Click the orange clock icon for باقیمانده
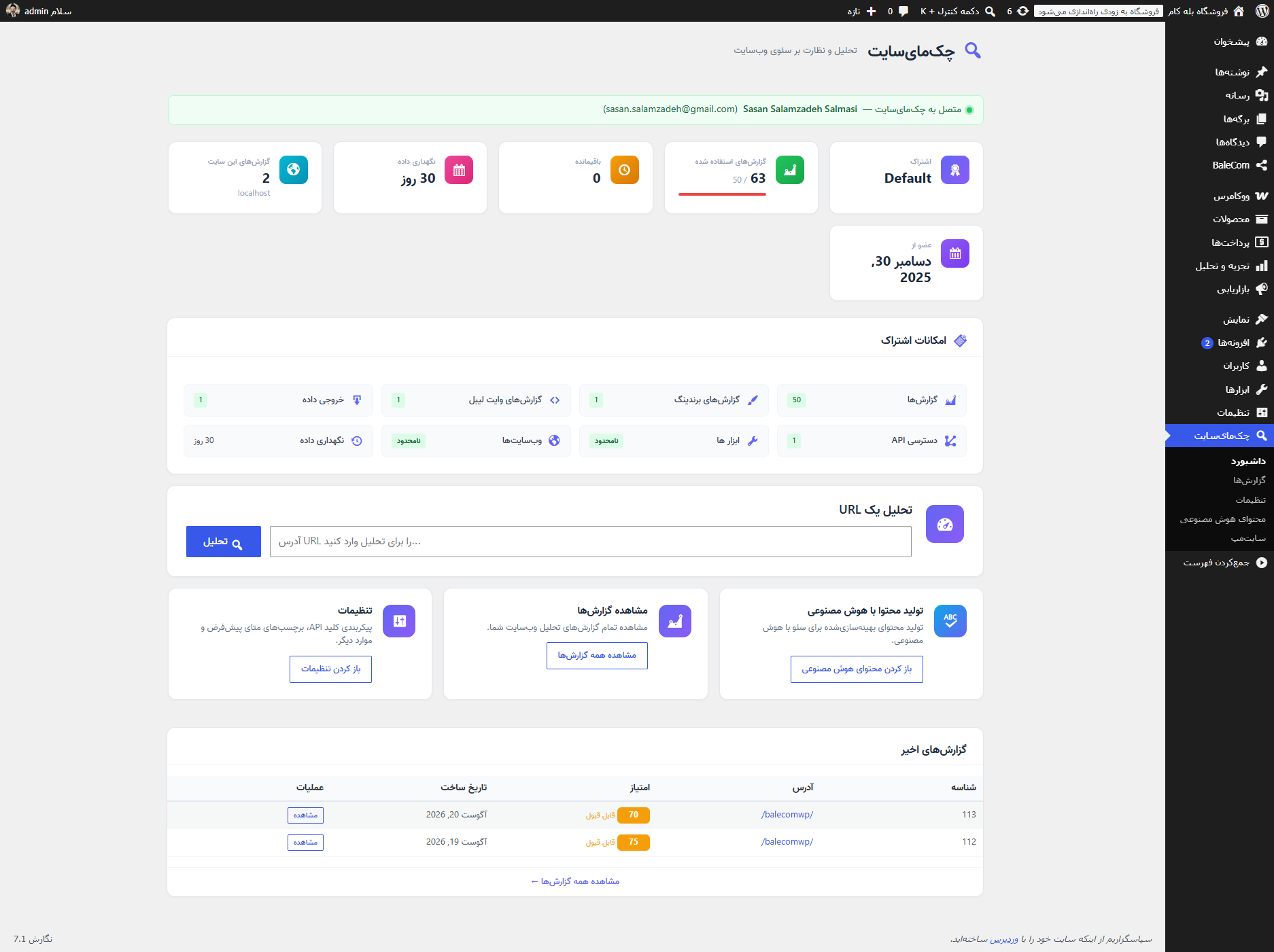 tap(625, 170)
